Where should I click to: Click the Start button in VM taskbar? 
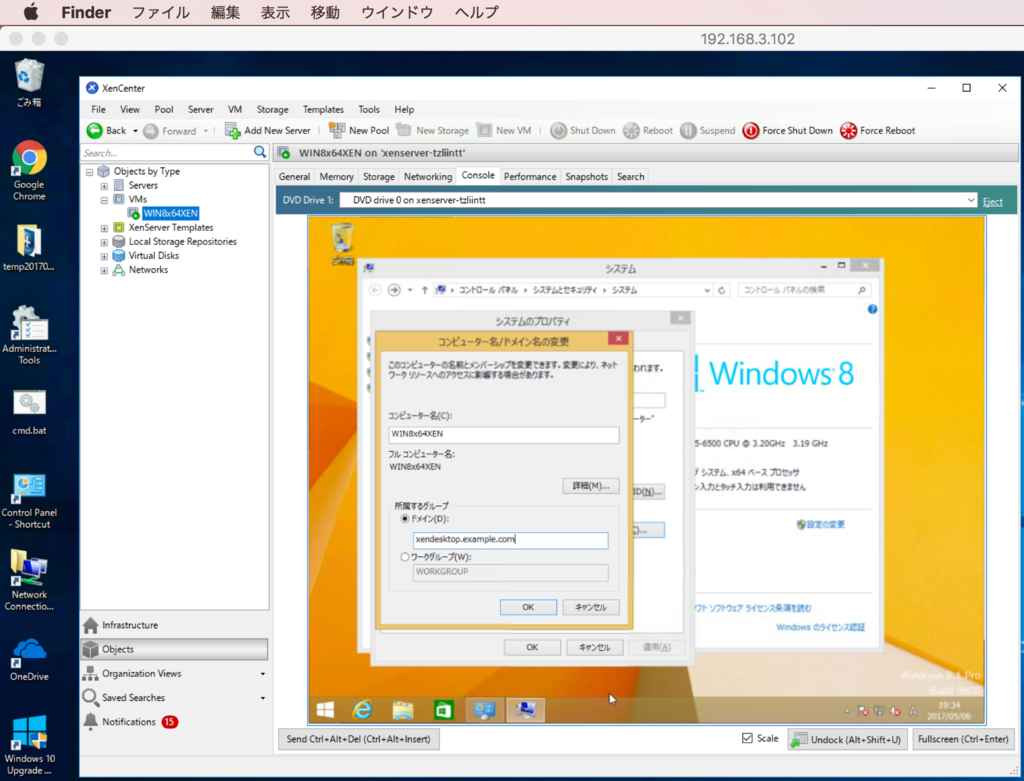pyautogui.click(x=325, y=710)
